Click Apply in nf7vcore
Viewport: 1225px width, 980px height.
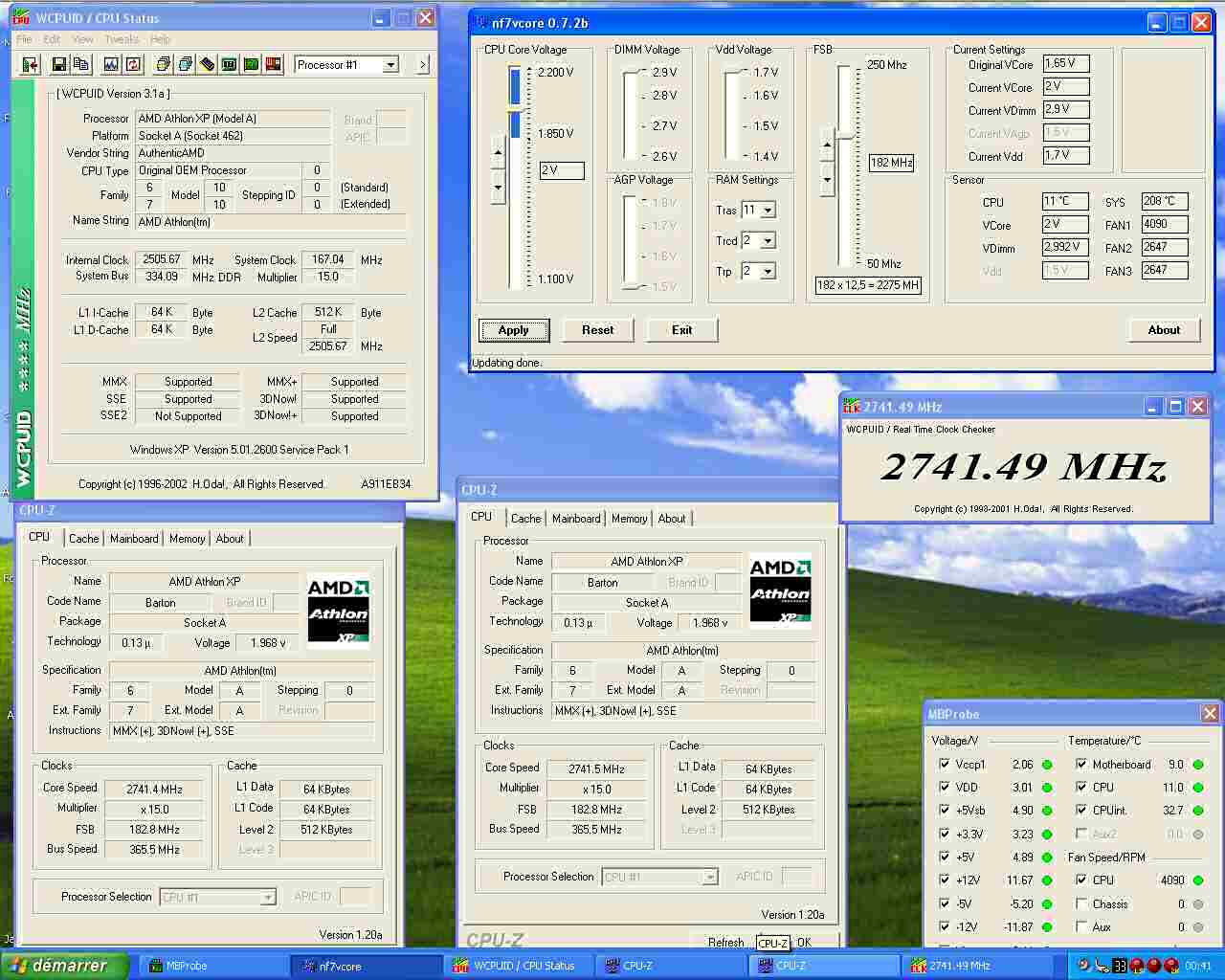coord(514,330)
